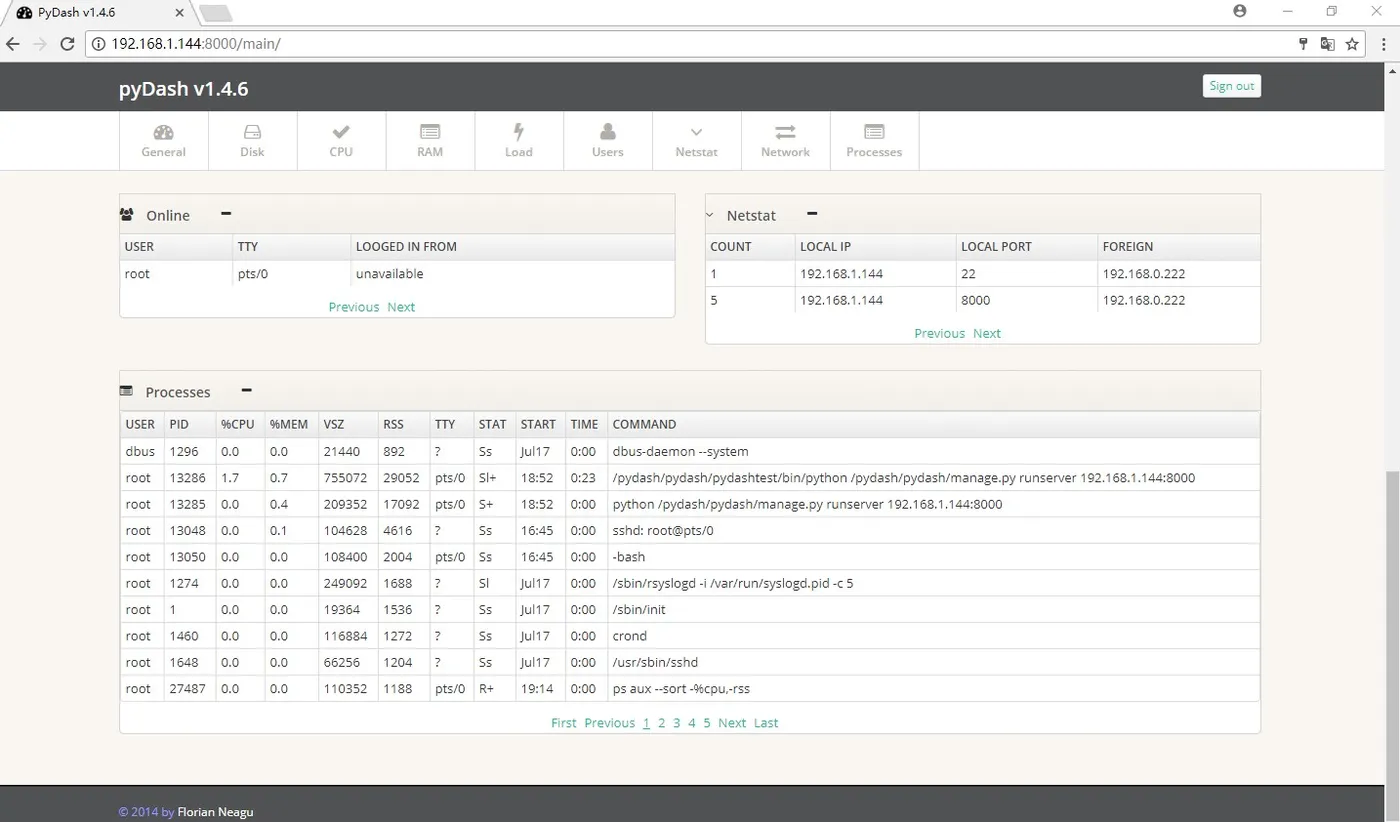Screen dimensions: 1400x822
Task: Open the Users section
Action: click(x=607, y=141)
